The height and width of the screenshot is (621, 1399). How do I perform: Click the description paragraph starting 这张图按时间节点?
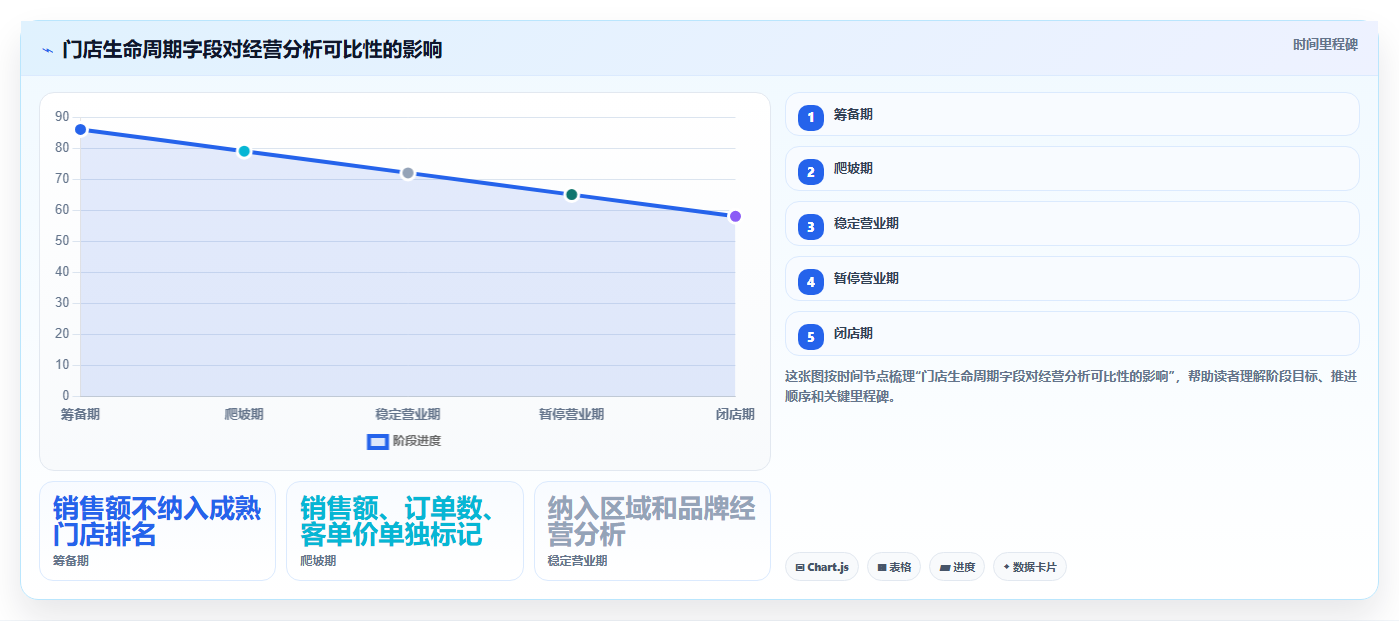pyautogui.click(x=1071, y=386)
